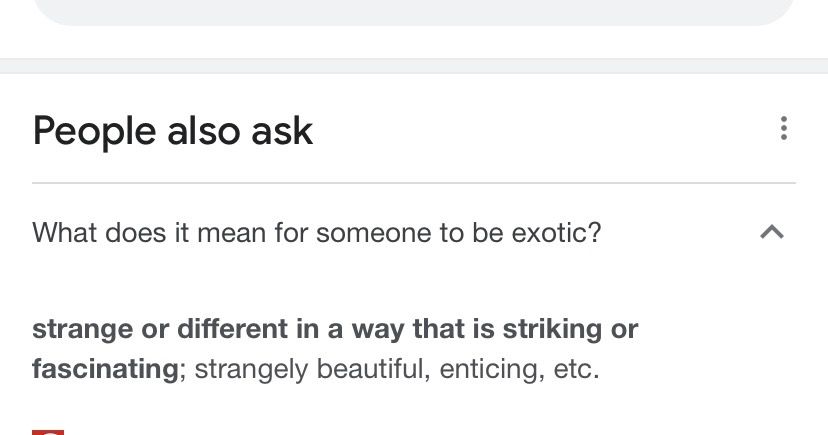Collapse the exotic question with the up chevron
Image resolution: width=828 pixels, height=435 pixels.
(x=771, y=233)
